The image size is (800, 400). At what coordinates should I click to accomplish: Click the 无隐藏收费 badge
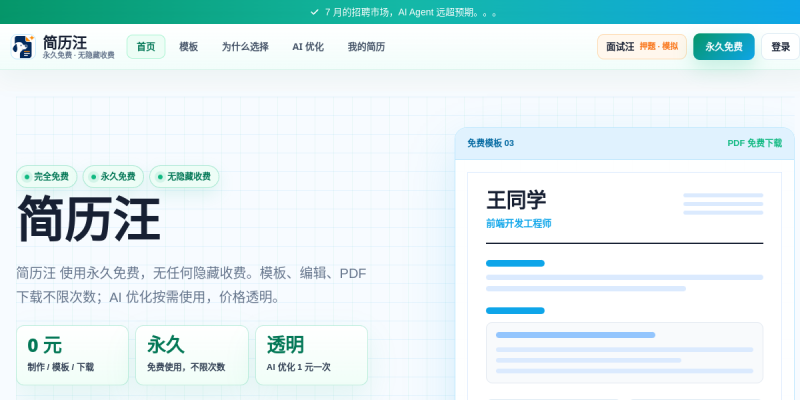[x=184, y=177]
